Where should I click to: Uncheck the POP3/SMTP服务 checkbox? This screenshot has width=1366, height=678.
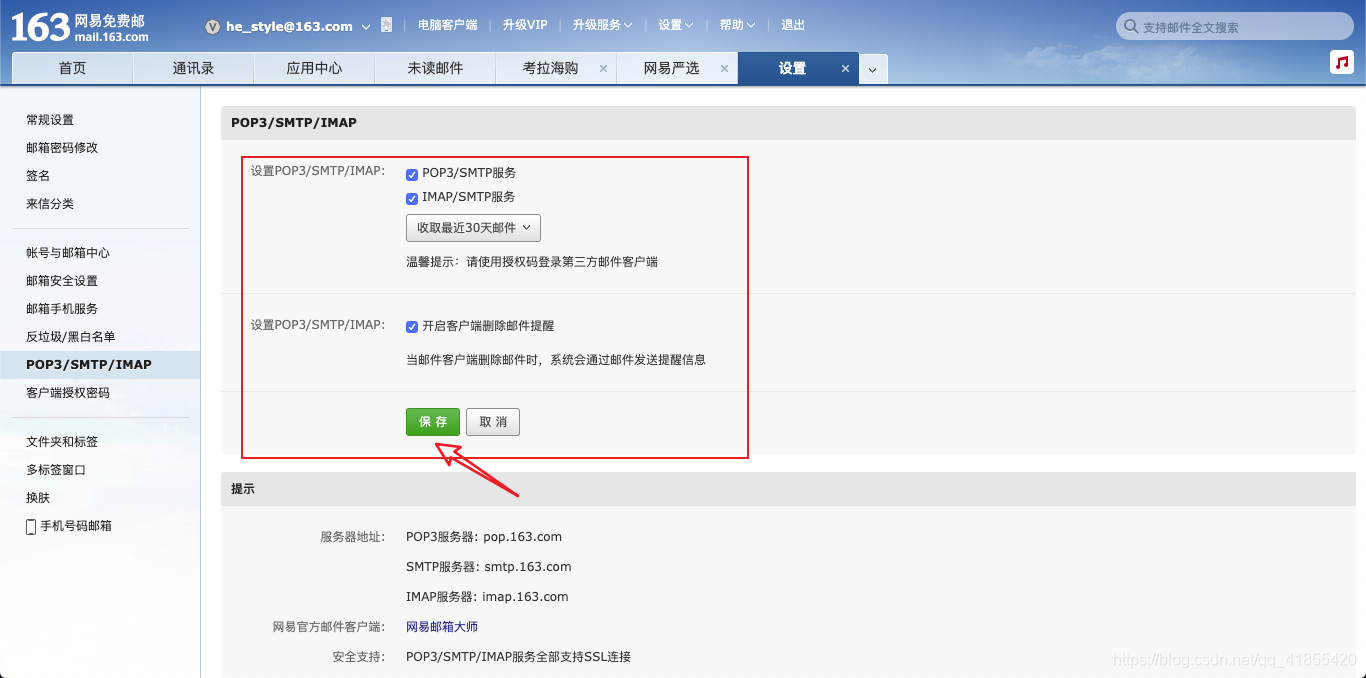coord(412,173)
